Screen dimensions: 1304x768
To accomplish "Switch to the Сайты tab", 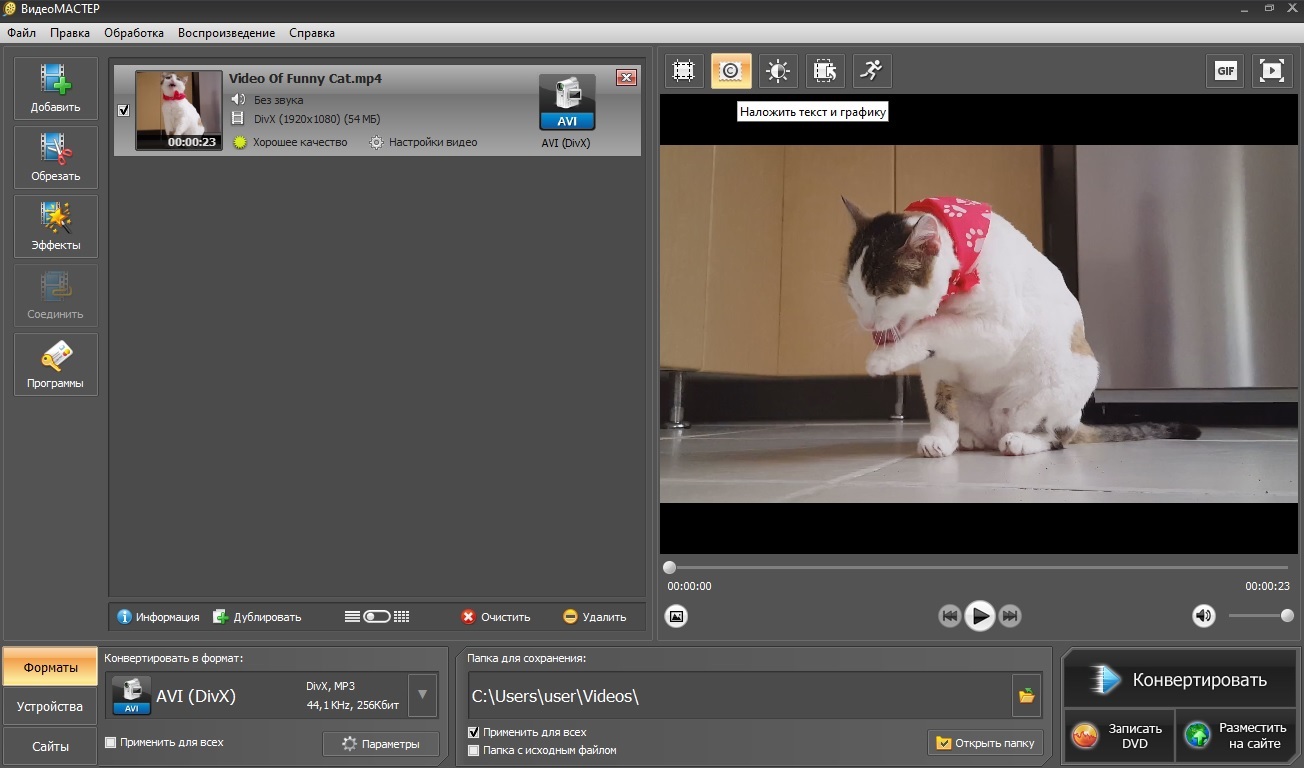I will [50, 746].
